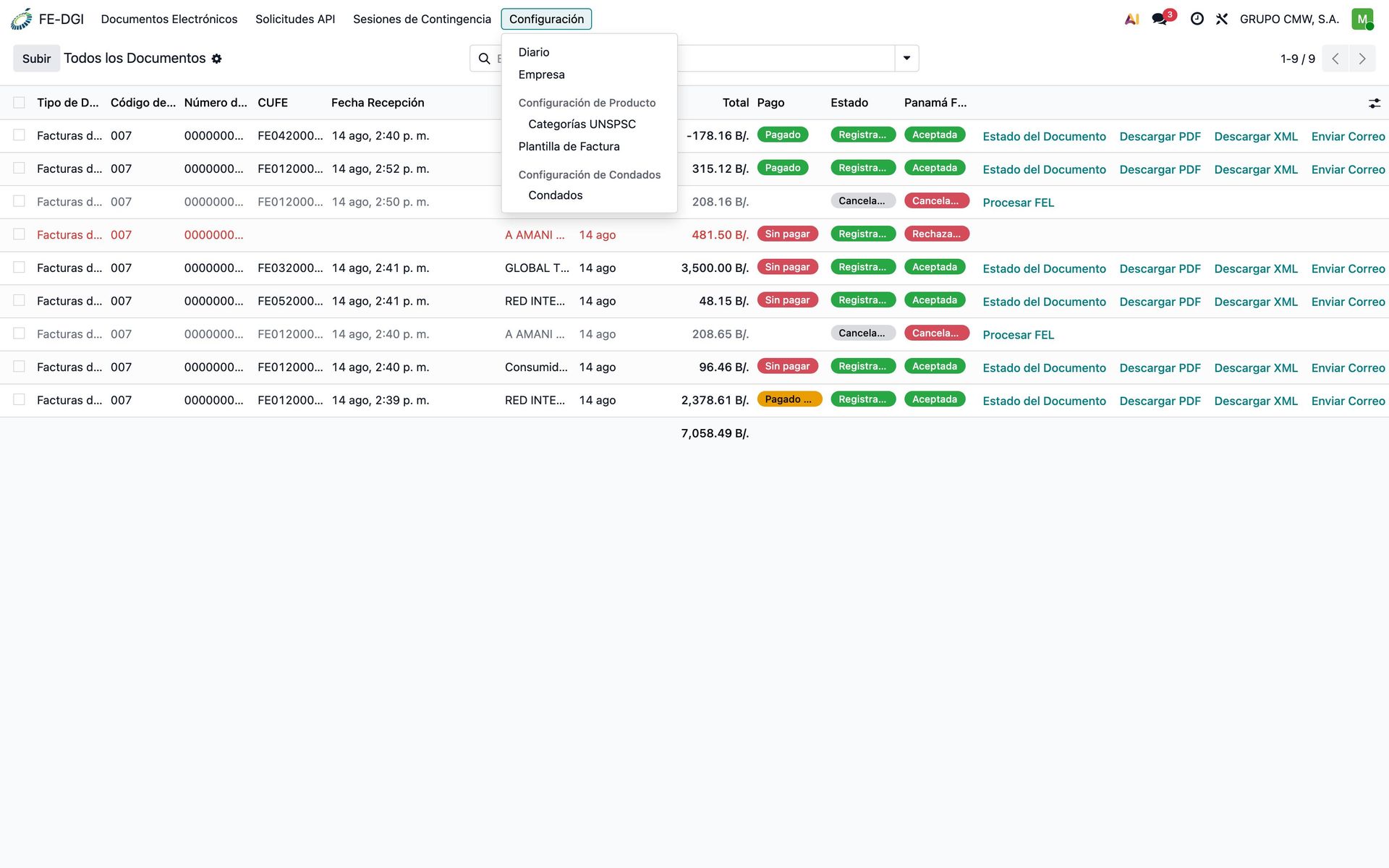The height and width of the screenshot is (868, 1389).
Task: Check the row with total -178.16 B/.
Action: (x=19, y=135)
